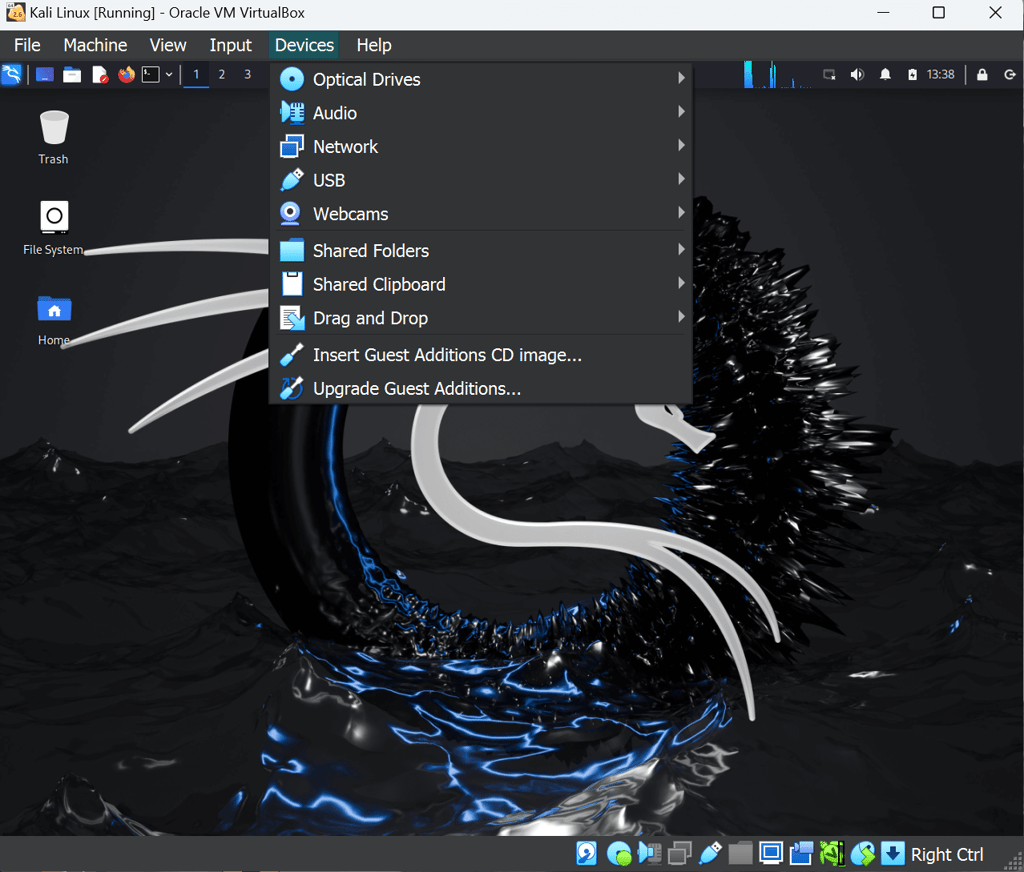Open the volume control tray icon

point(857,74)
